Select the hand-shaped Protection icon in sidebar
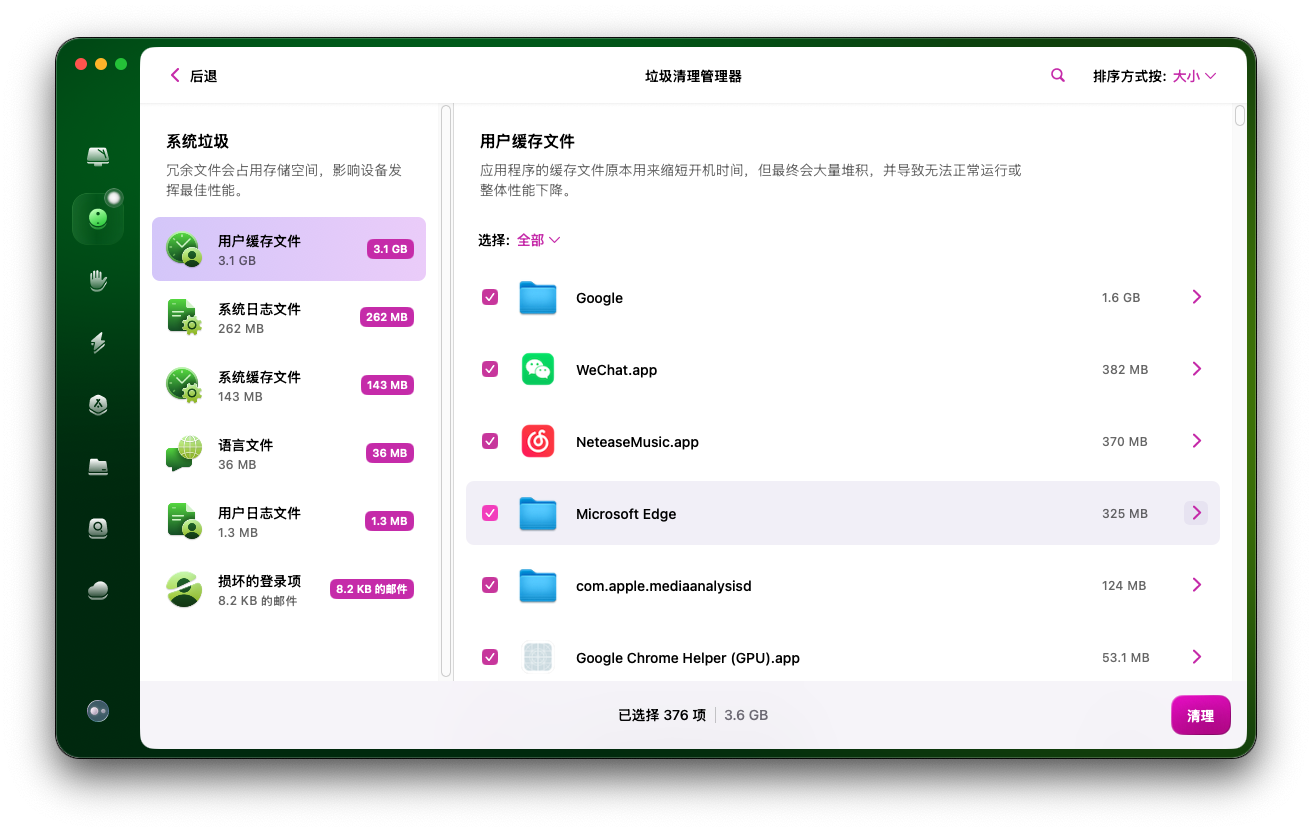 98,281
